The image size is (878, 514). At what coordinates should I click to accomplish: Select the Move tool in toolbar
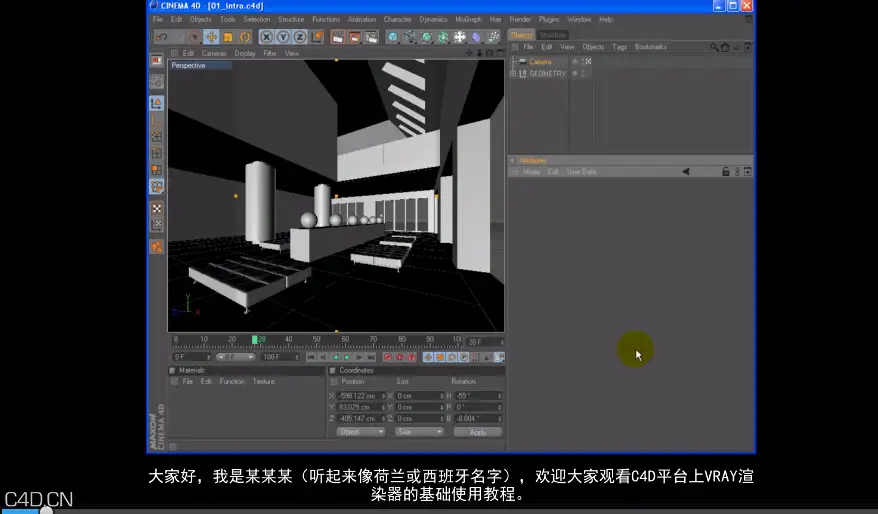click(211, 38)
